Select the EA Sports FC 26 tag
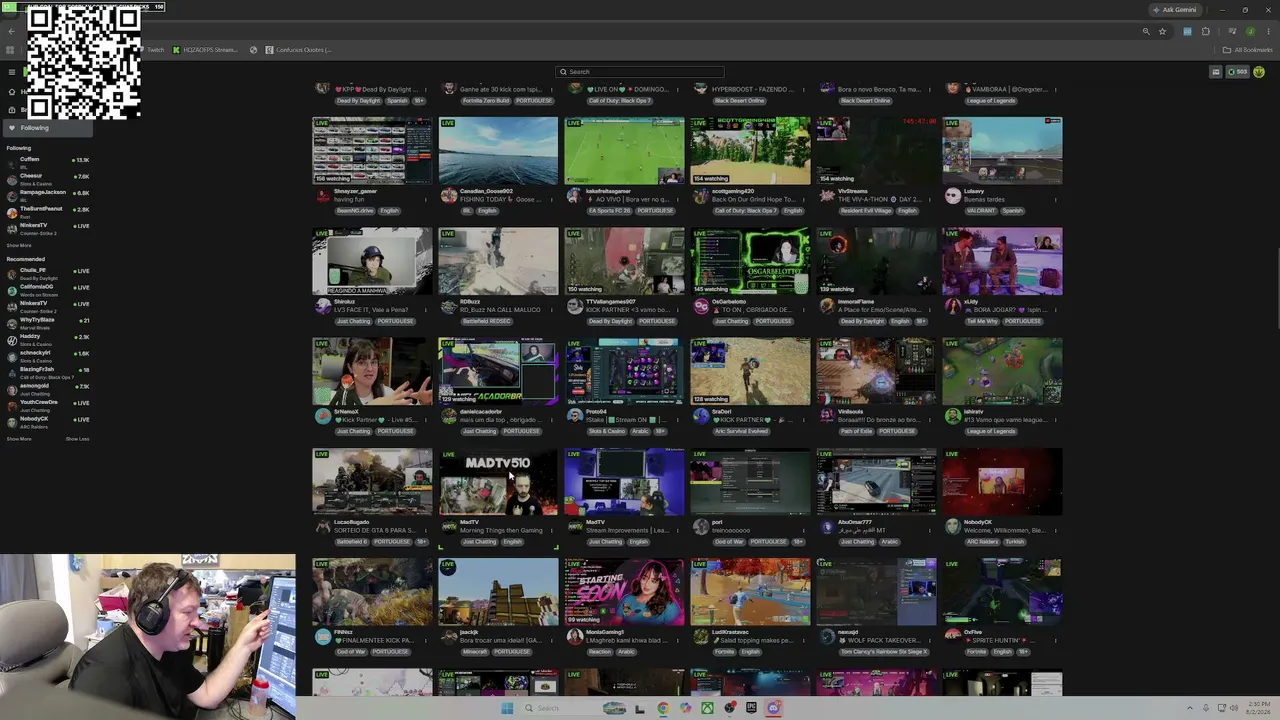The image size is (1280, 720). (609, 211)
